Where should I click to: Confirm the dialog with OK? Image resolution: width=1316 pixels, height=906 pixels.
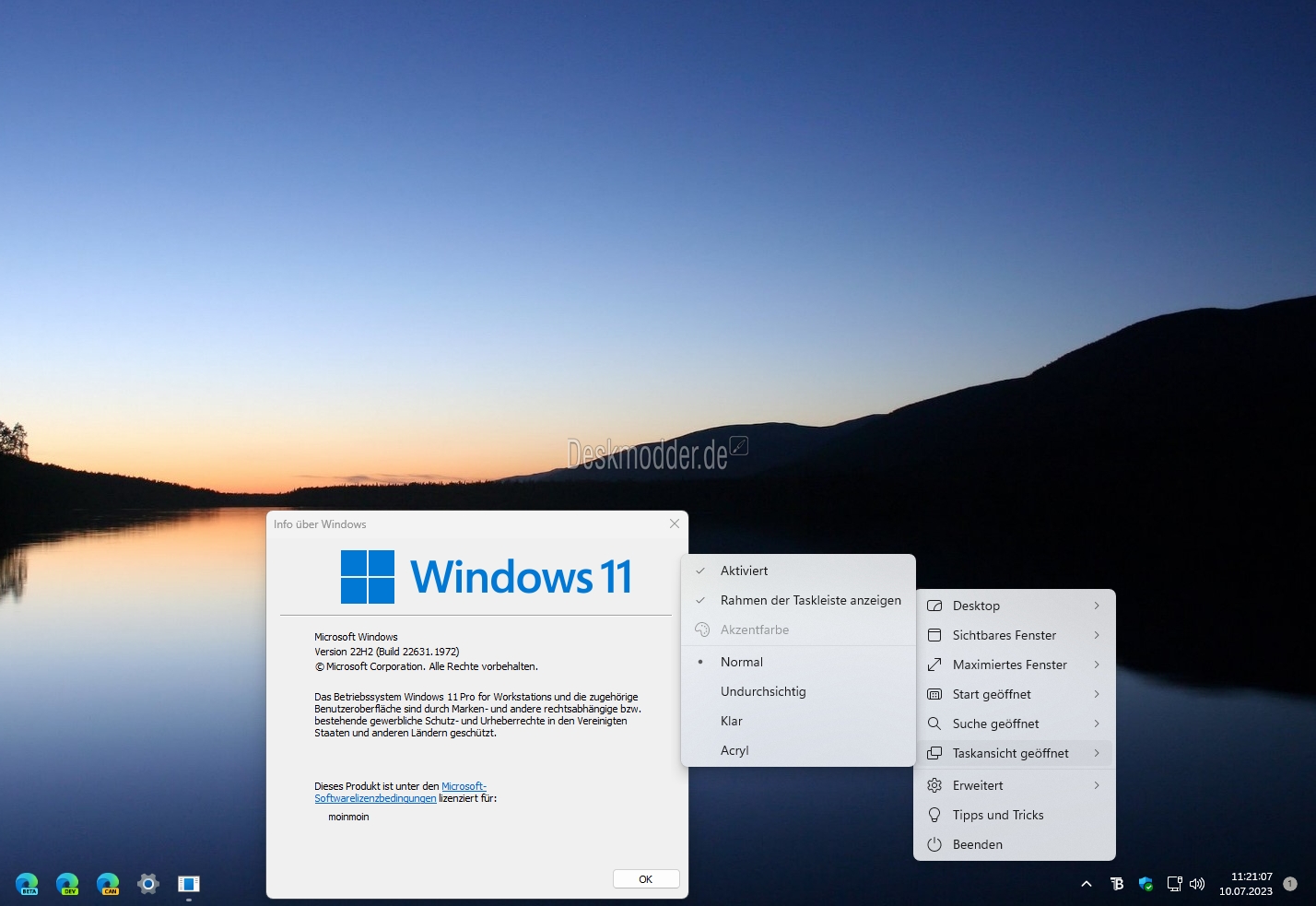(646, 879)
